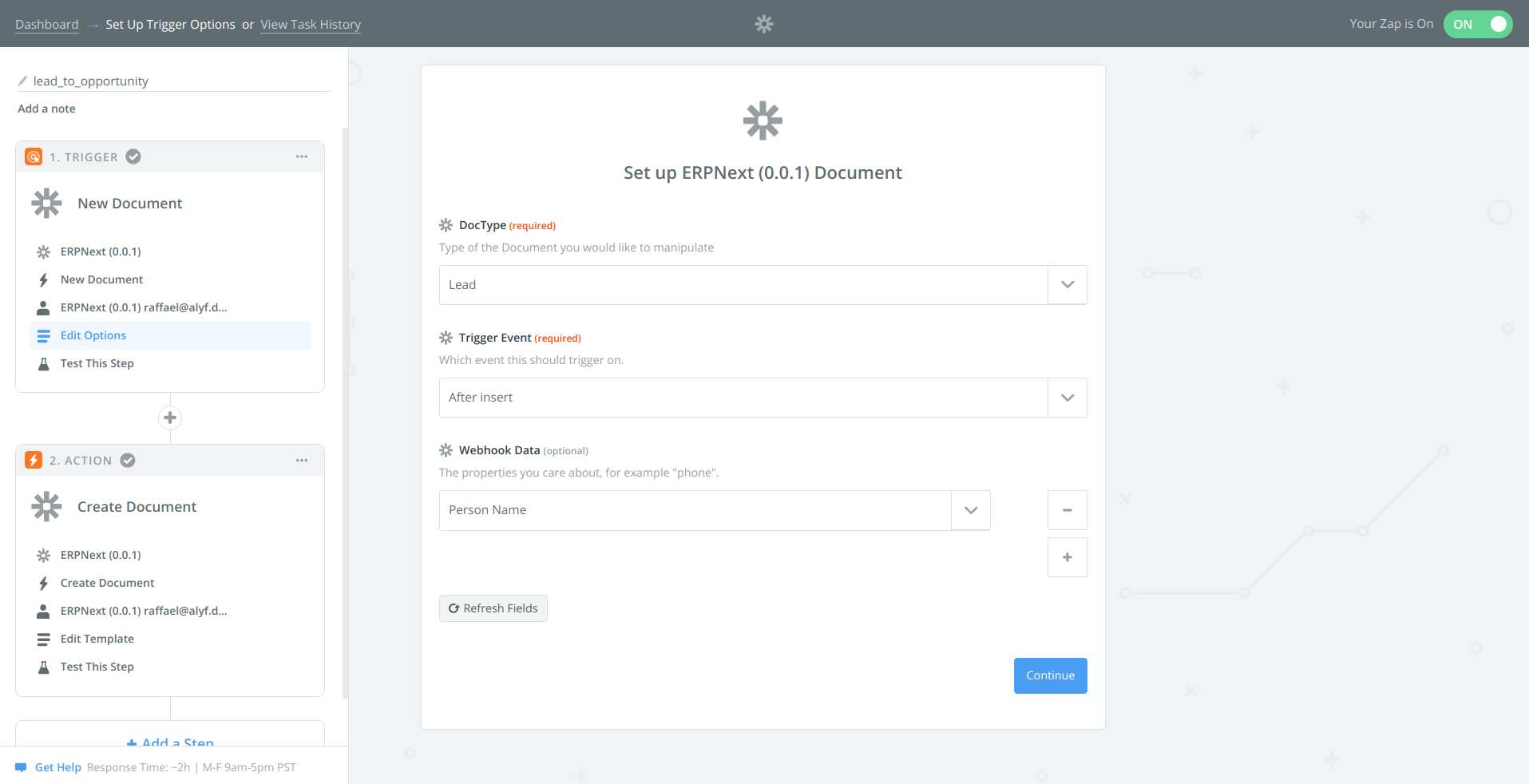
Task: Select ERPNext account raffael under Action
Action: click(x=144, y=611)
